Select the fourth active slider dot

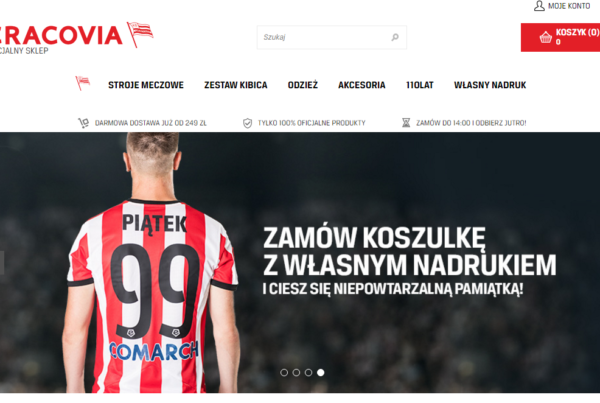pos(321,372)
